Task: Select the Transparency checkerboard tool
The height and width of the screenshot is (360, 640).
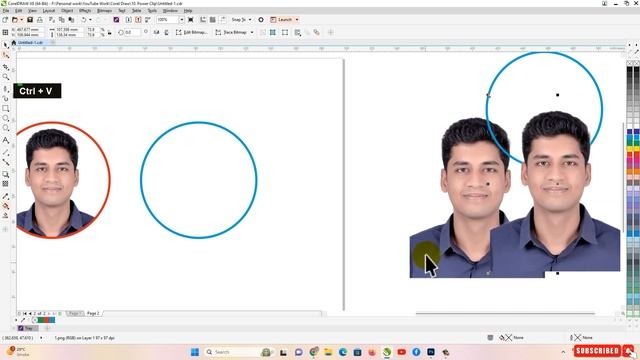Action: pos(6,184)
